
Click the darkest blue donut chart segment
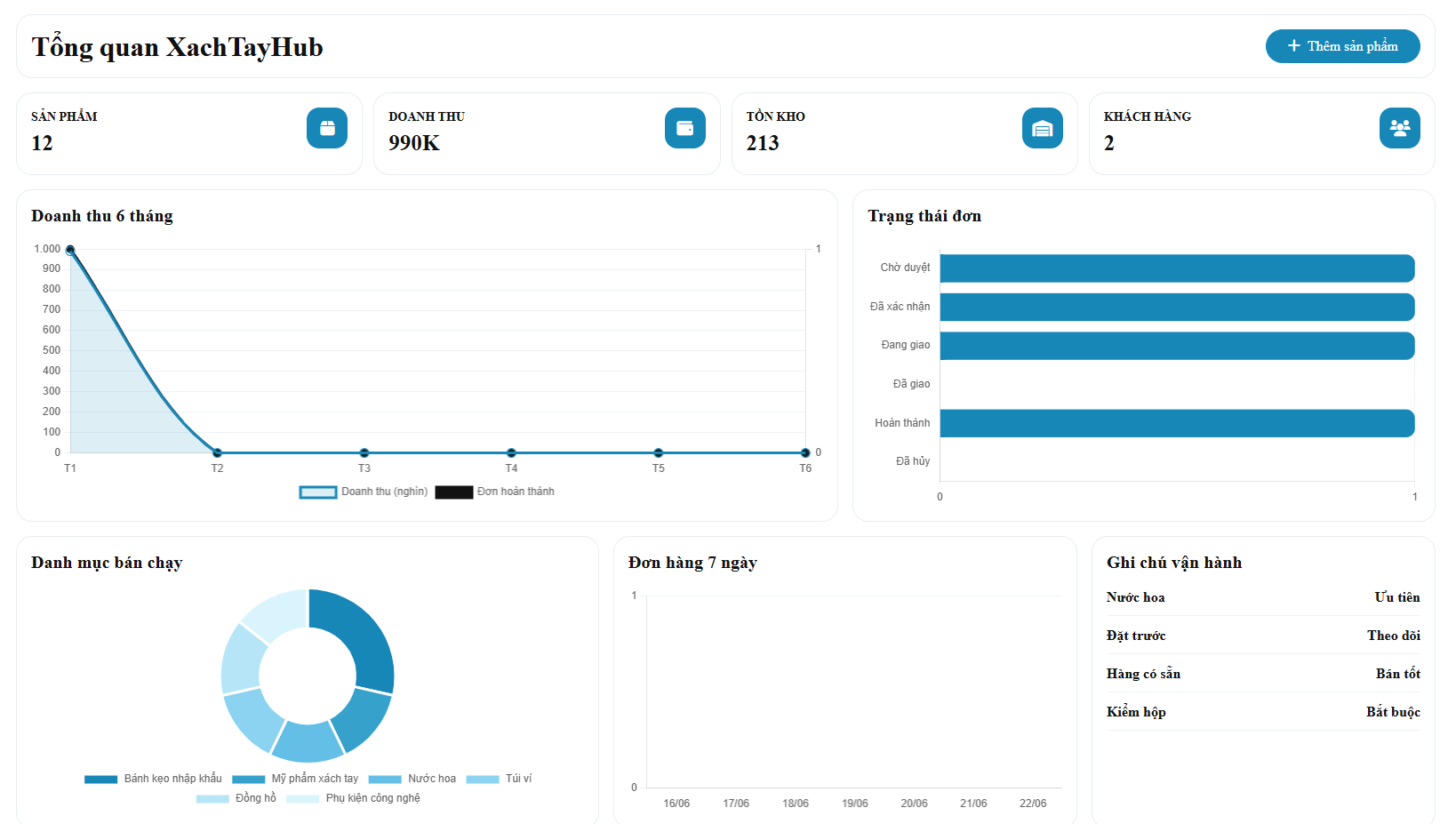[362, 636]
